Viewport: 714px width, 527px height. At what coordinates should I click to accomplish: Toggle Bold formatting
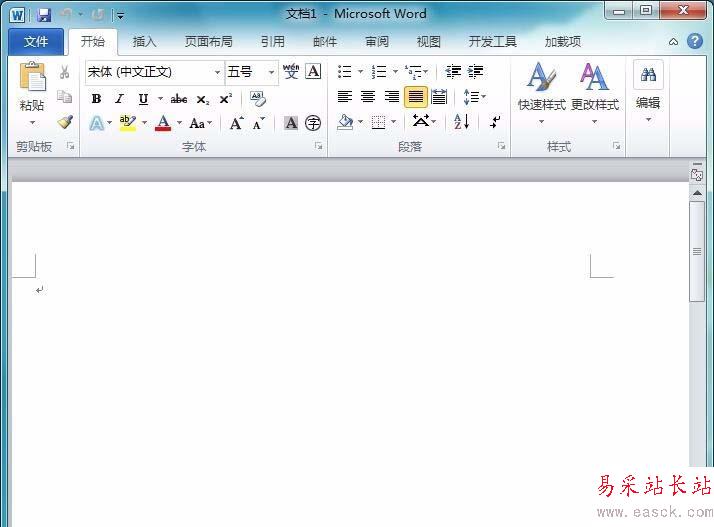point(97,98)
